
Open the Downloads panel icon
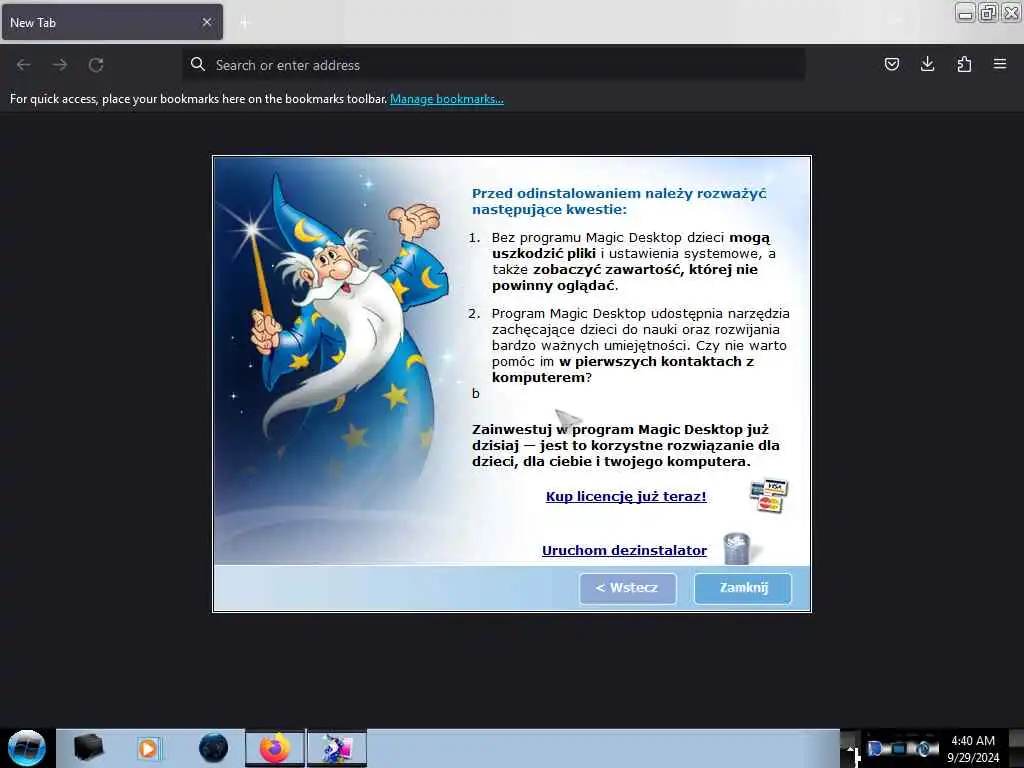[x=927, y=64]
